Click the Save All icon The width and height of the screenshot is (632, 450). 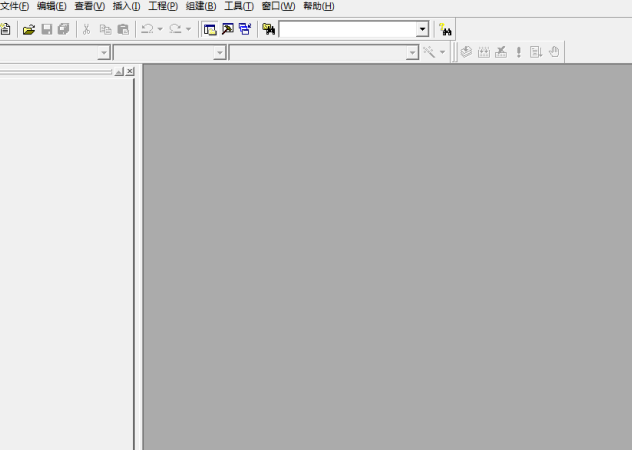64,30
